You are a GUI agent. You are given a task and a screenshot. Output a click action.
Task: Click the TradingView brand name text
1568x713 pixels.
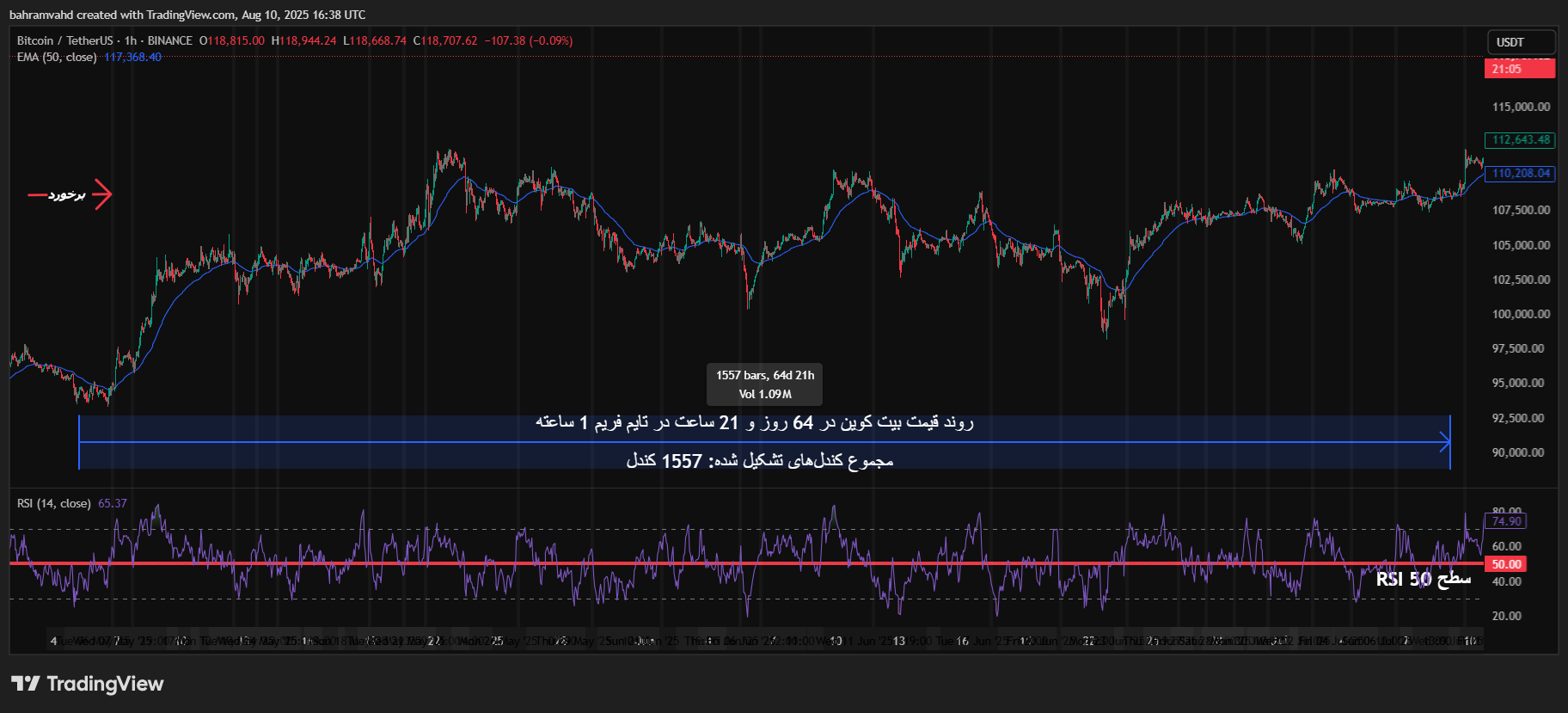pos(105,684)
